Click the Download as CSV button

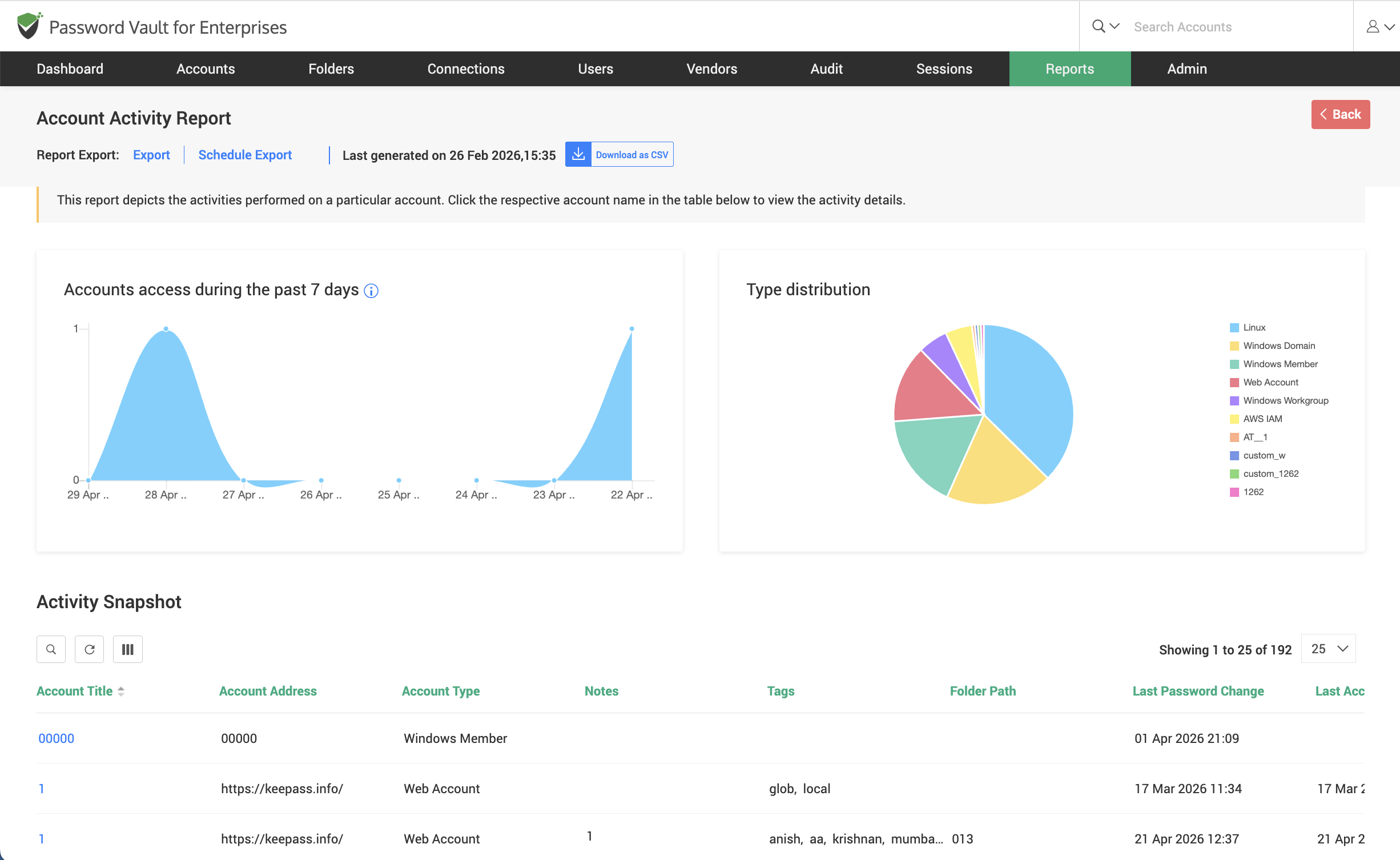coord(619,154)
